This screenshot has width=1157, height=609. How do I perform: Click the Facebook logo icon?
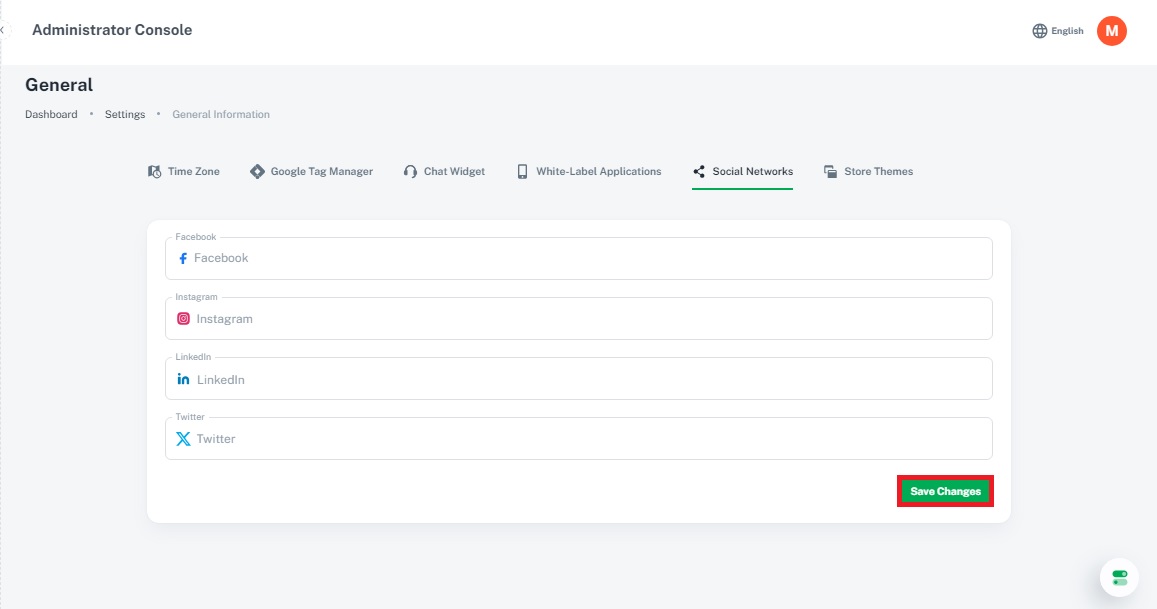pyautogui.click(x=183, y=258)
